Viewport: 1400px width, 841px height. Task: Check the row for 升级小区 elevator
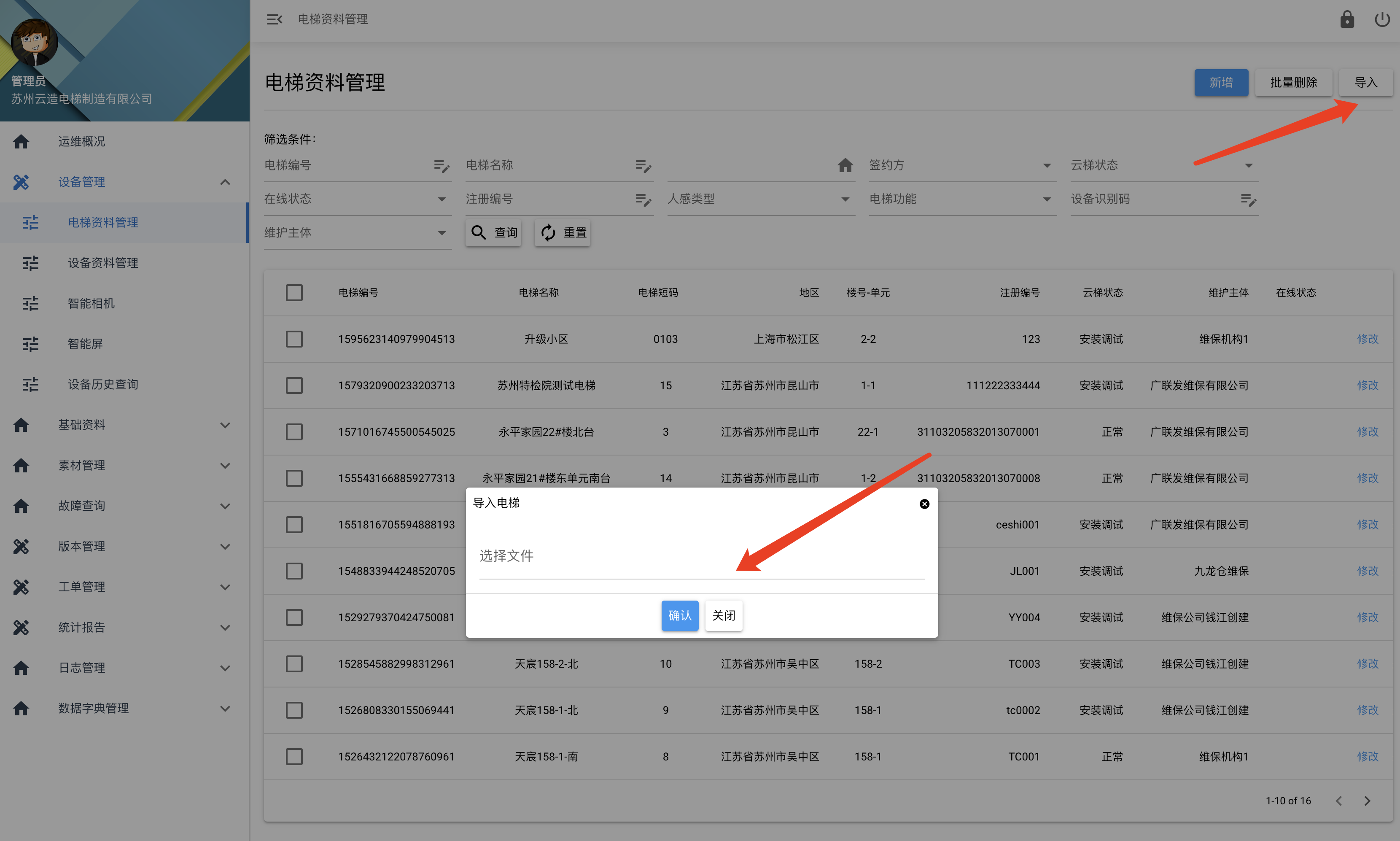pos(294,340)
